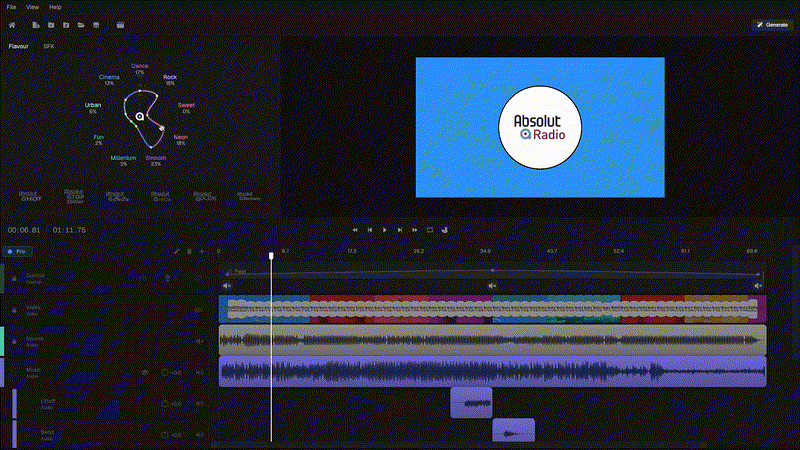The width and height of the screenshot is (800, 450).
Task: Select the Smooth flavour label
Action: coord(156,158)
